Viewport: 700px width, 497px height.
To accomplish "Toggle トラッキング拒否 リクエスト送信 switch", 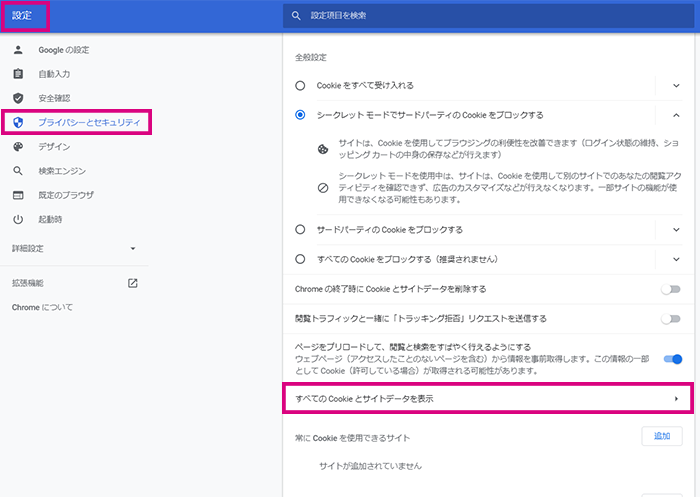I will (671, 319).
